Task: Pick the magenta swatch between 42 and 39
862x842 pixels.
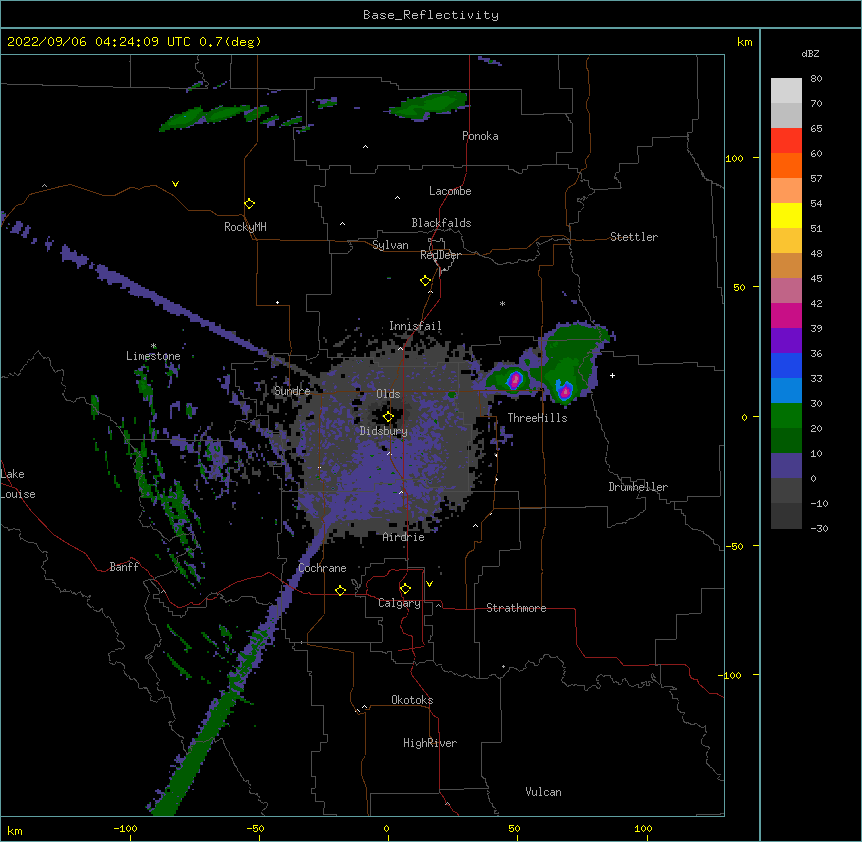Action: tap(786, 316)
